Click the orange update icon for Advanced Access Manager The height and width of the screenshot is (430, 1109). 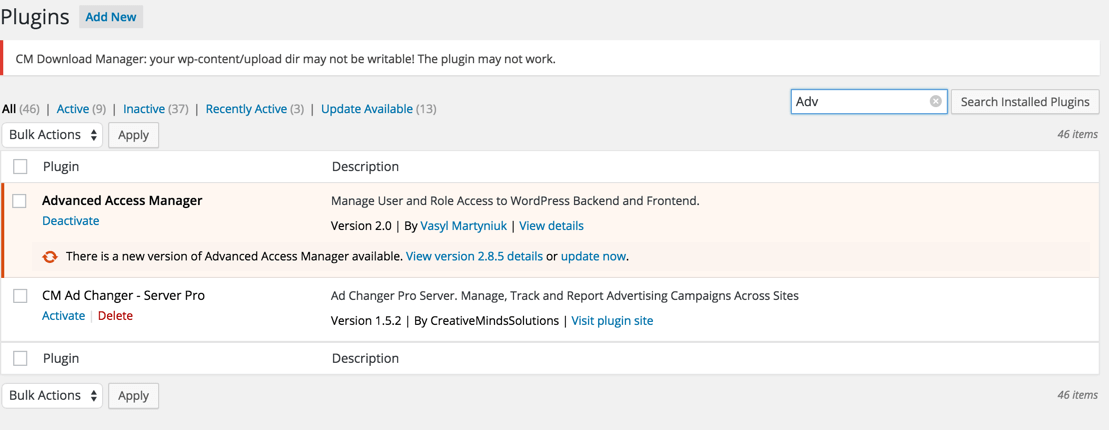point(50,257)
